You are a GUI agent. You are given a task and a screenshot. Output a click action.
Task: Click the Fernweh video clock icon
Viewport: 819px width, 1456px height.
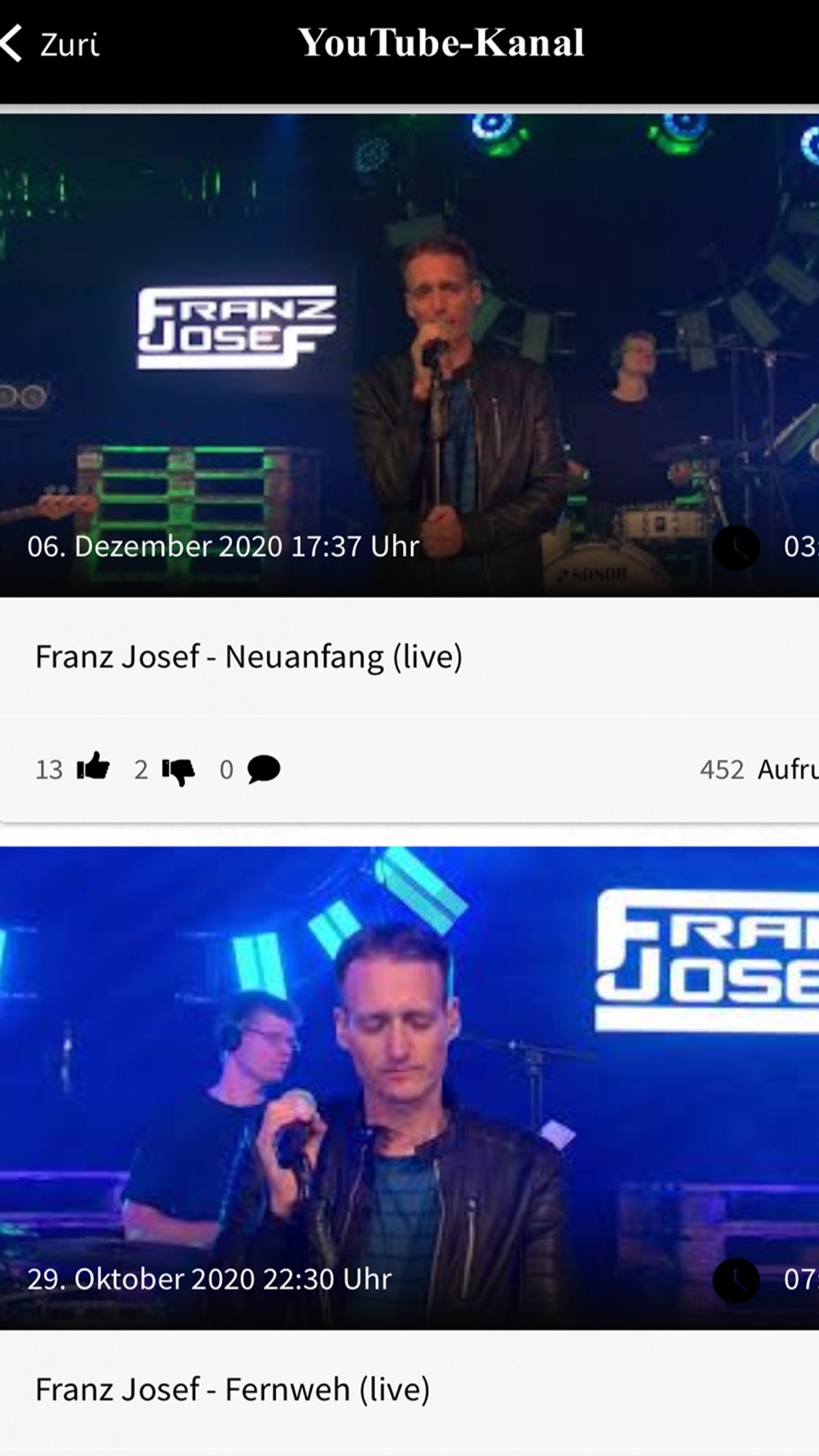pos(735,1280)
